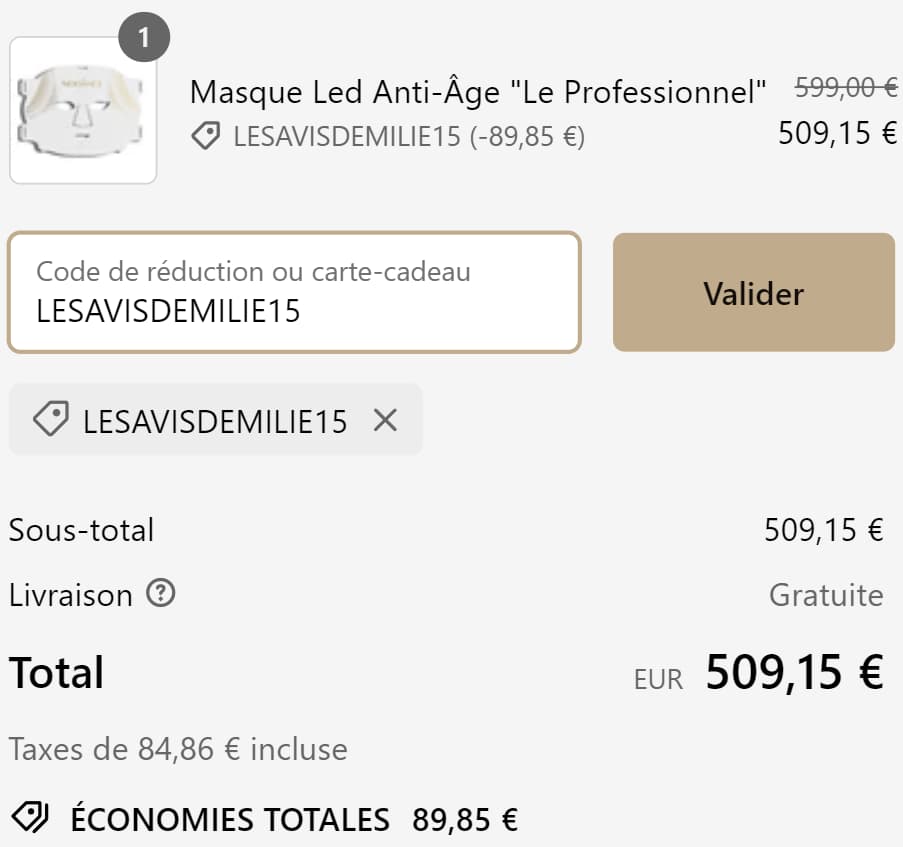Click the Livraison label
The height and width of the screenshot is (847, 903).
[x=70, y=595]
